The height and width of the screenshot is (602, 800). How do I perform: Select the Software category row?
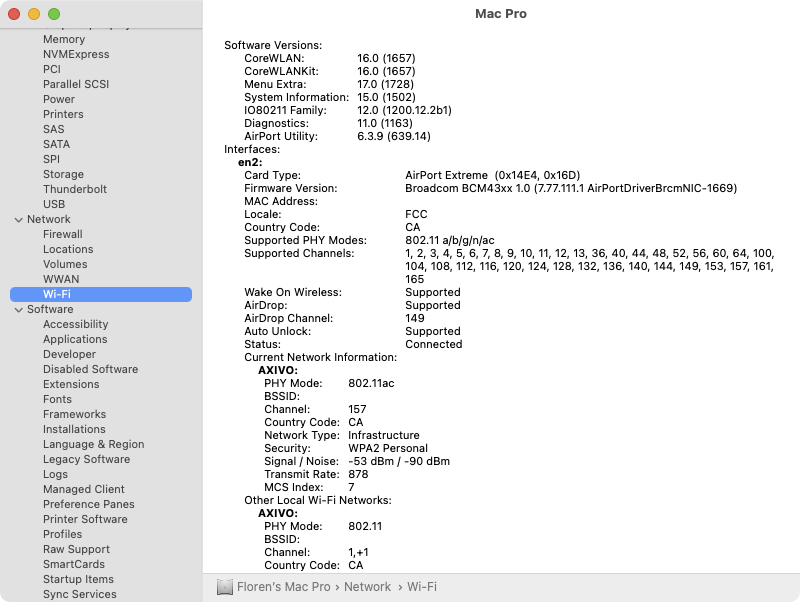click(x=50, y=309)
